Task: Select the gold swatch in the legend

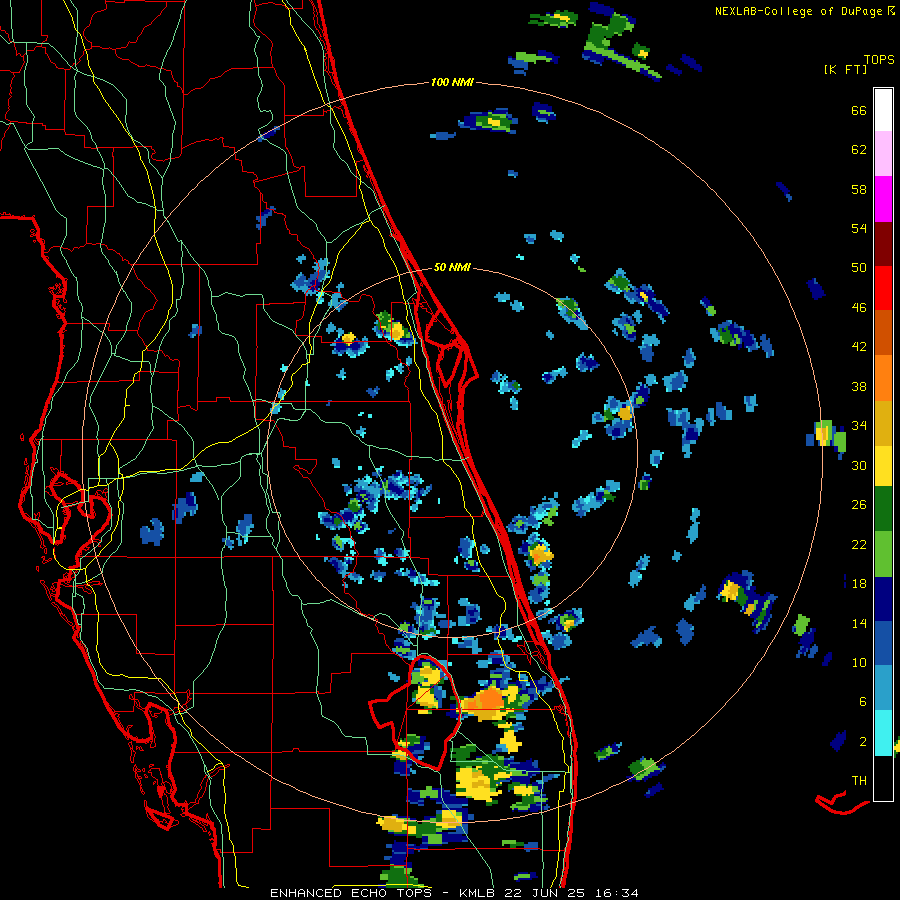Action: tap(883, 423)
